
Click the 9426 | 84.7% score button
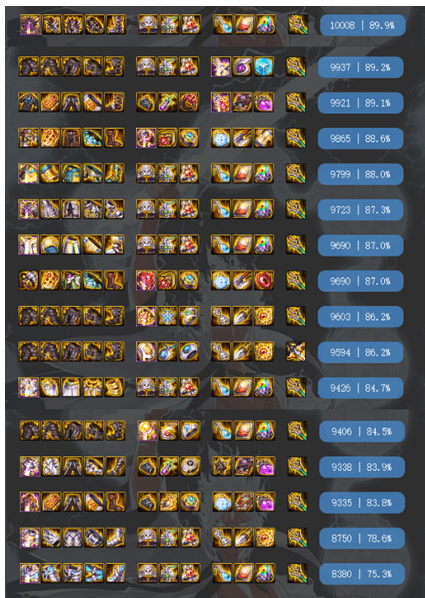tap(361, 388)
